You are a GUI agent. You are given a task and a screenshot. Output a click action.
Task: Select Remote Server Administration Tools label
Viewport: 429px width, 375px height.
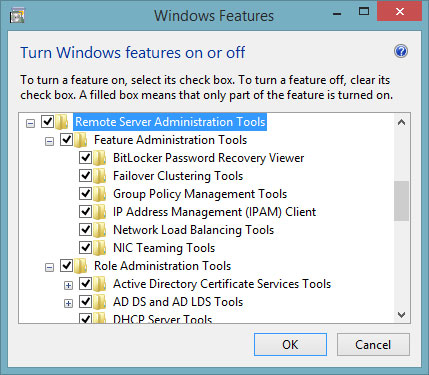click(x=170, y=122)
